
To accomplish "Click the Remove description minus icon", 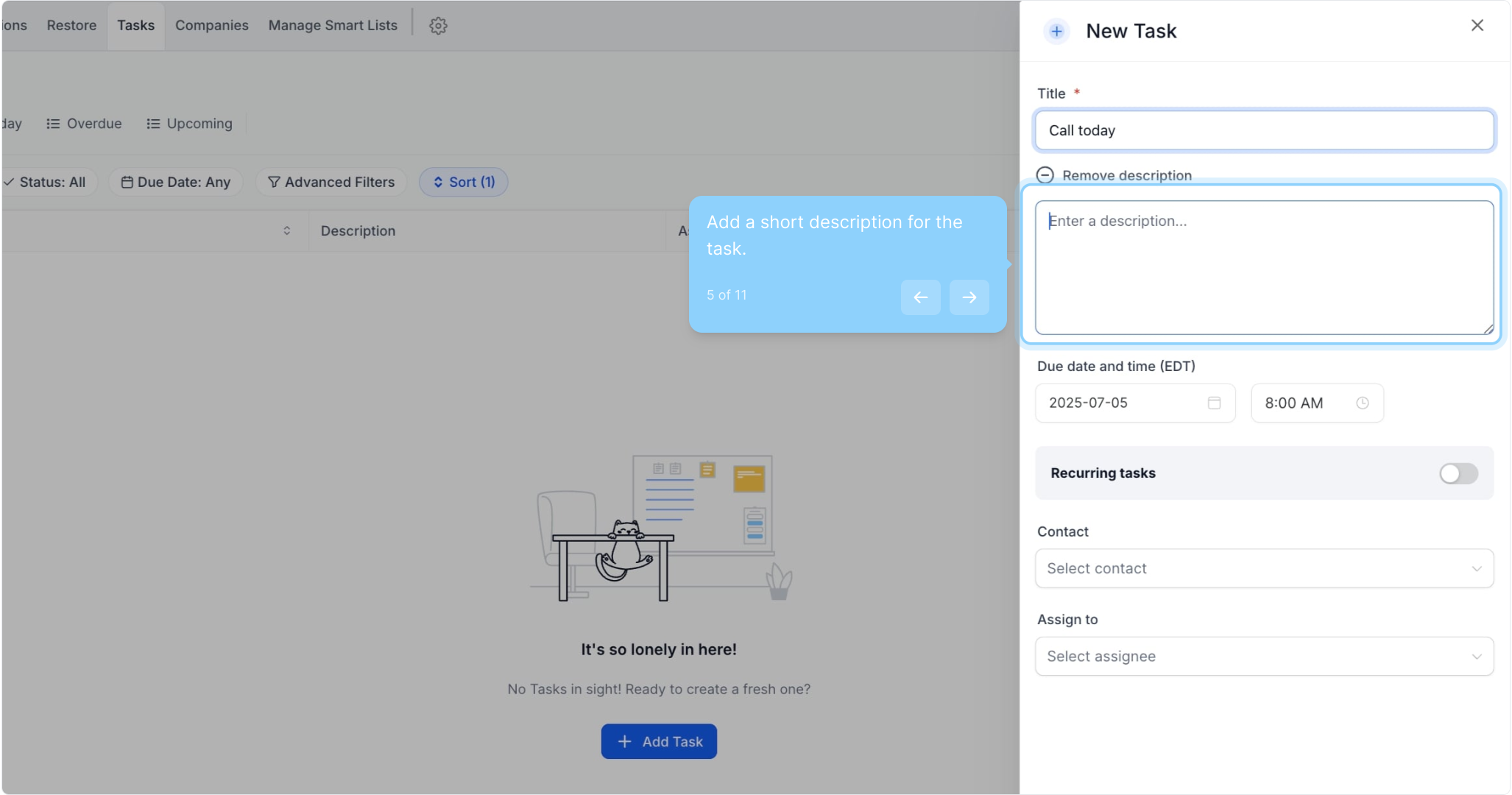I will point(1045,175).
